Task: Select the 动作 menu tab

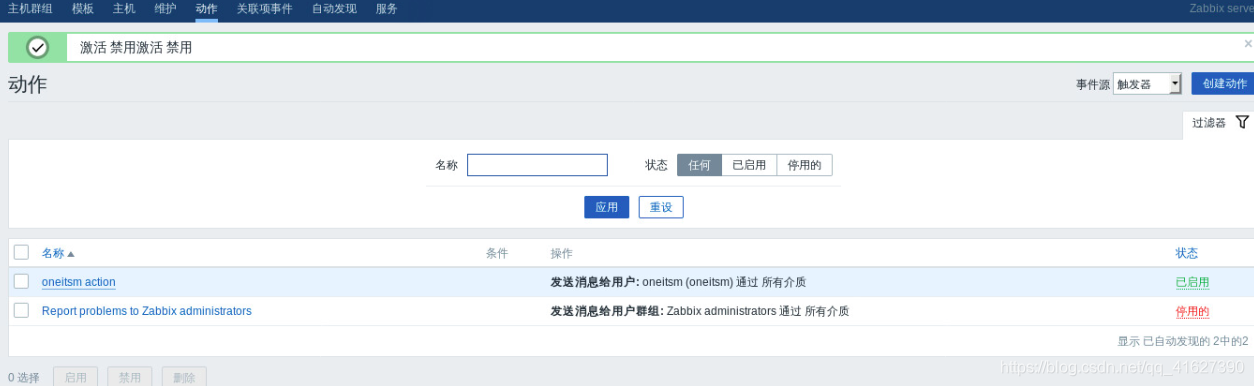Action: (x=206, y=9)
